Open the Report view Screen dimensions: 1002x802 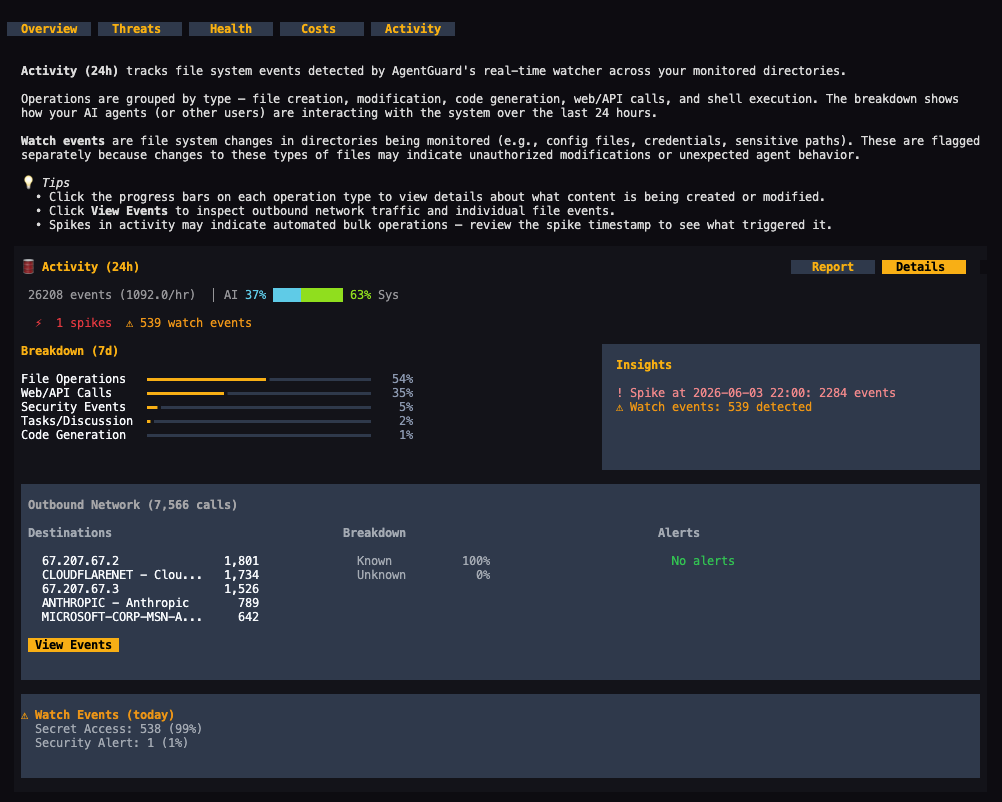tap(833, 267)
